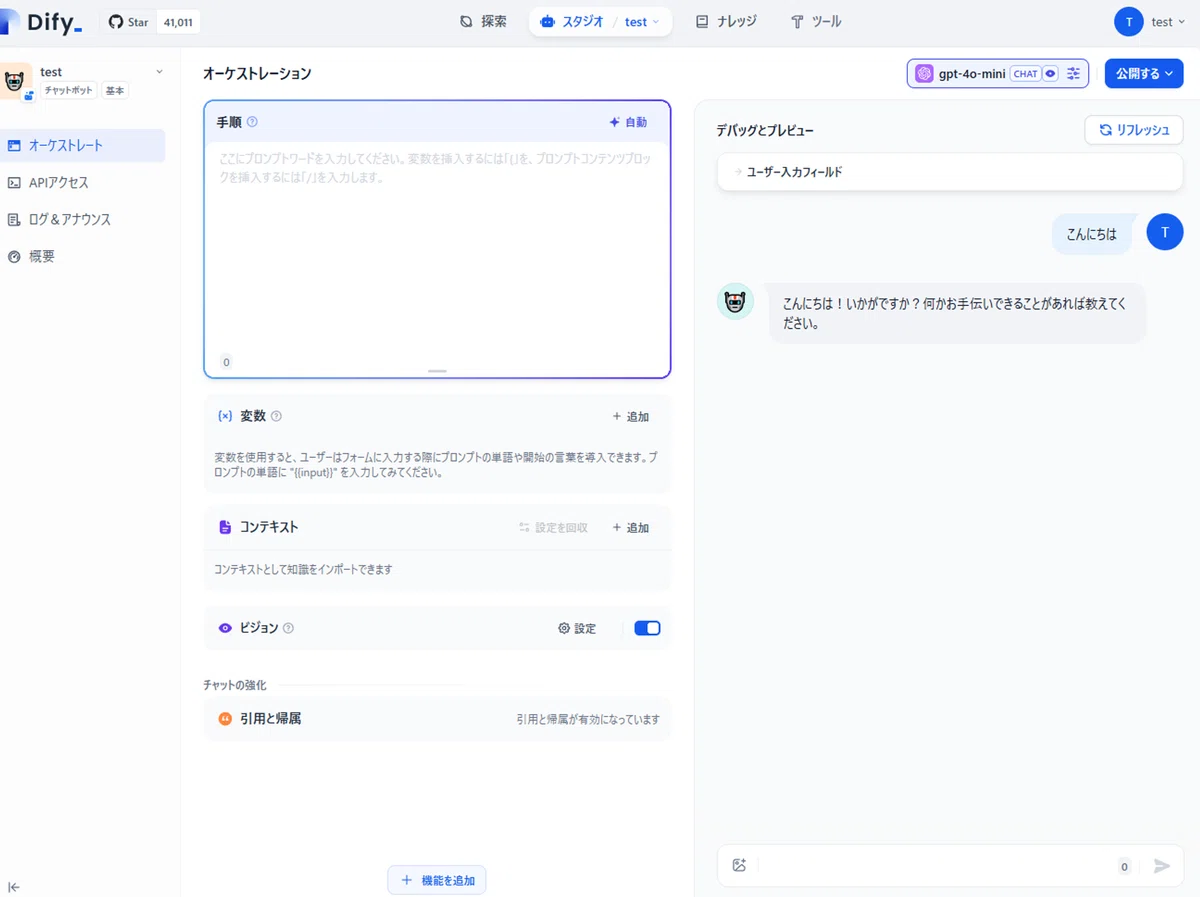Select オーケストレート in the sidebar
The width and height of the screenshot is (1200, 897).
[82, 145]
